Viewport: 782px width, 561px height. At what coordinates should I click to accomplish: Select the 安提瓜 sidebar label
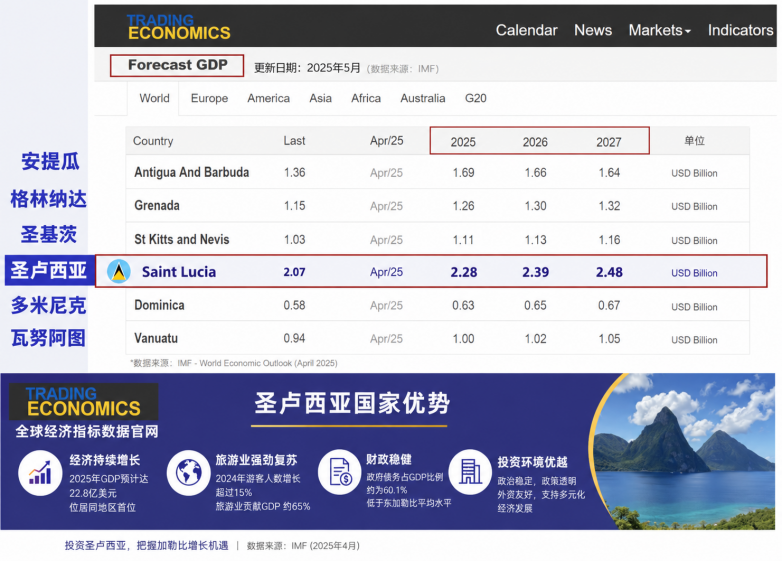[50, 162]
